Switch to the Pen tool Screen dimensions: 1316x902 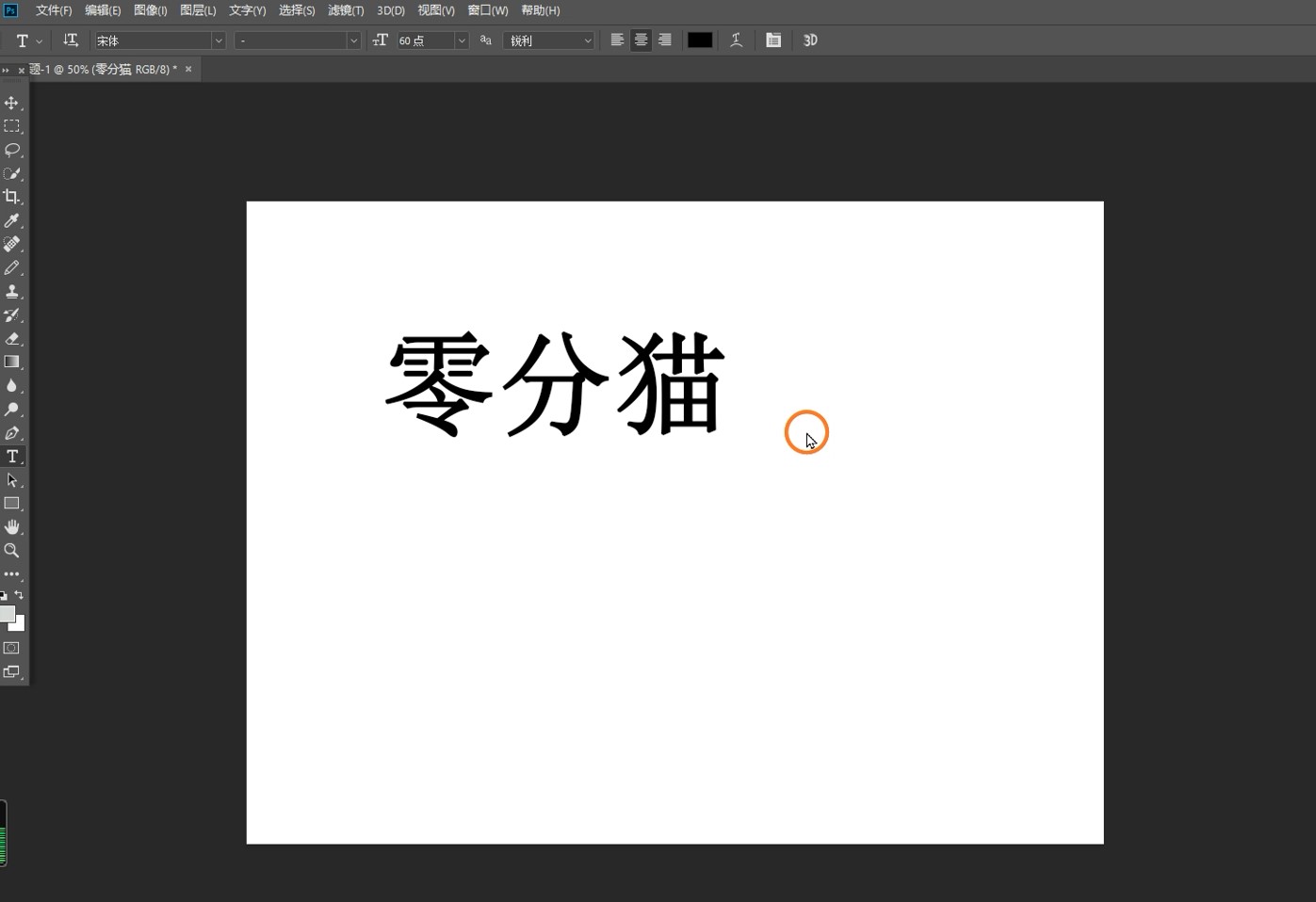pyautogui.click(x=11, y=433)
